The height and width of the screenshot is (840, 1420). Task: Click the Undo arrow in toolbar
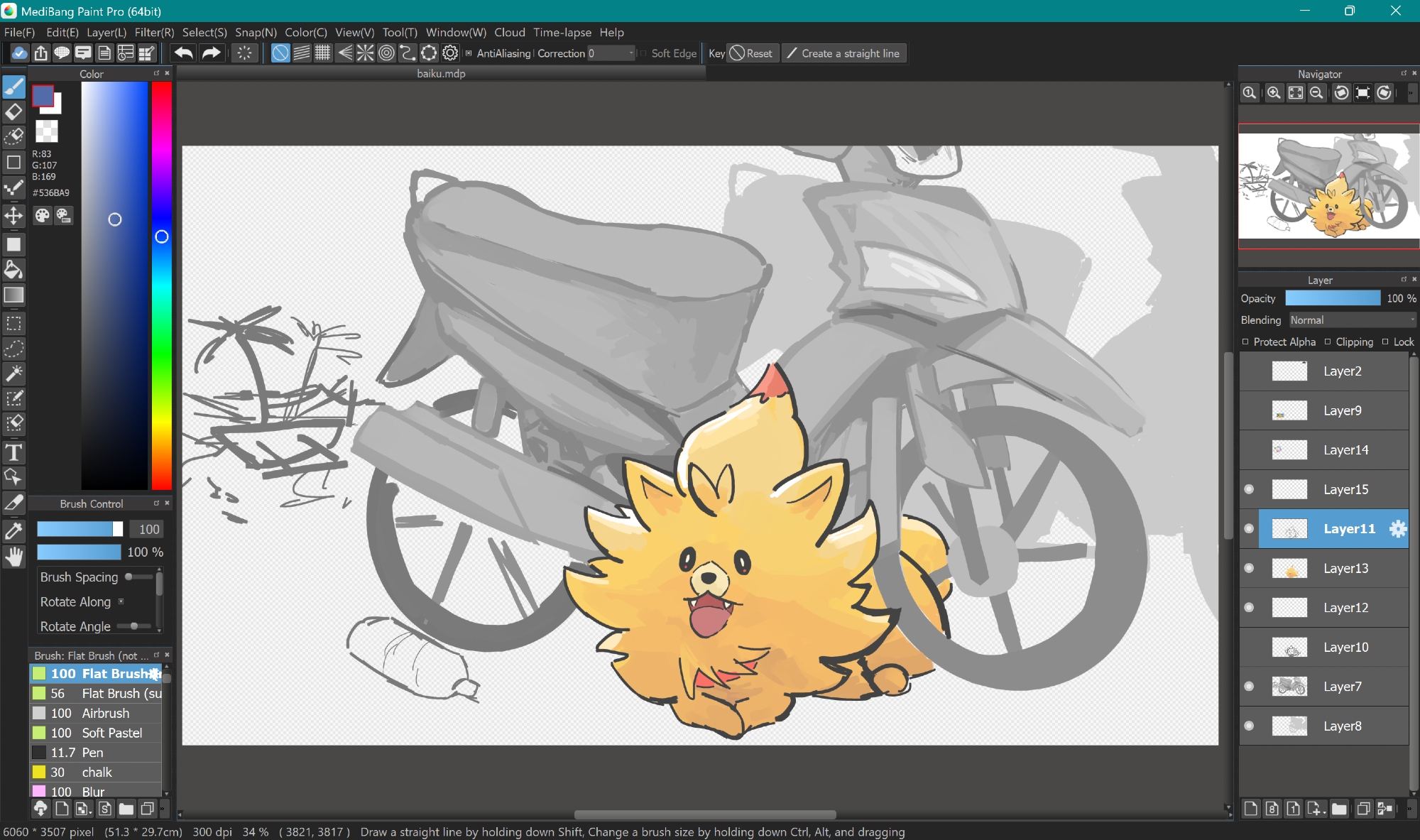[183, 53]
